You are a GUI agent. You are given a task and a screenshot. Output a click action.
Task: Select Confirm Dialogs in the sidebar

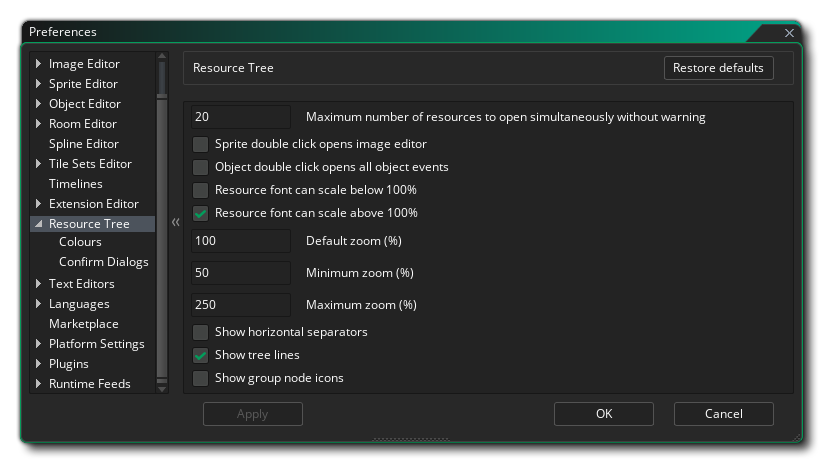coord(103,262)
